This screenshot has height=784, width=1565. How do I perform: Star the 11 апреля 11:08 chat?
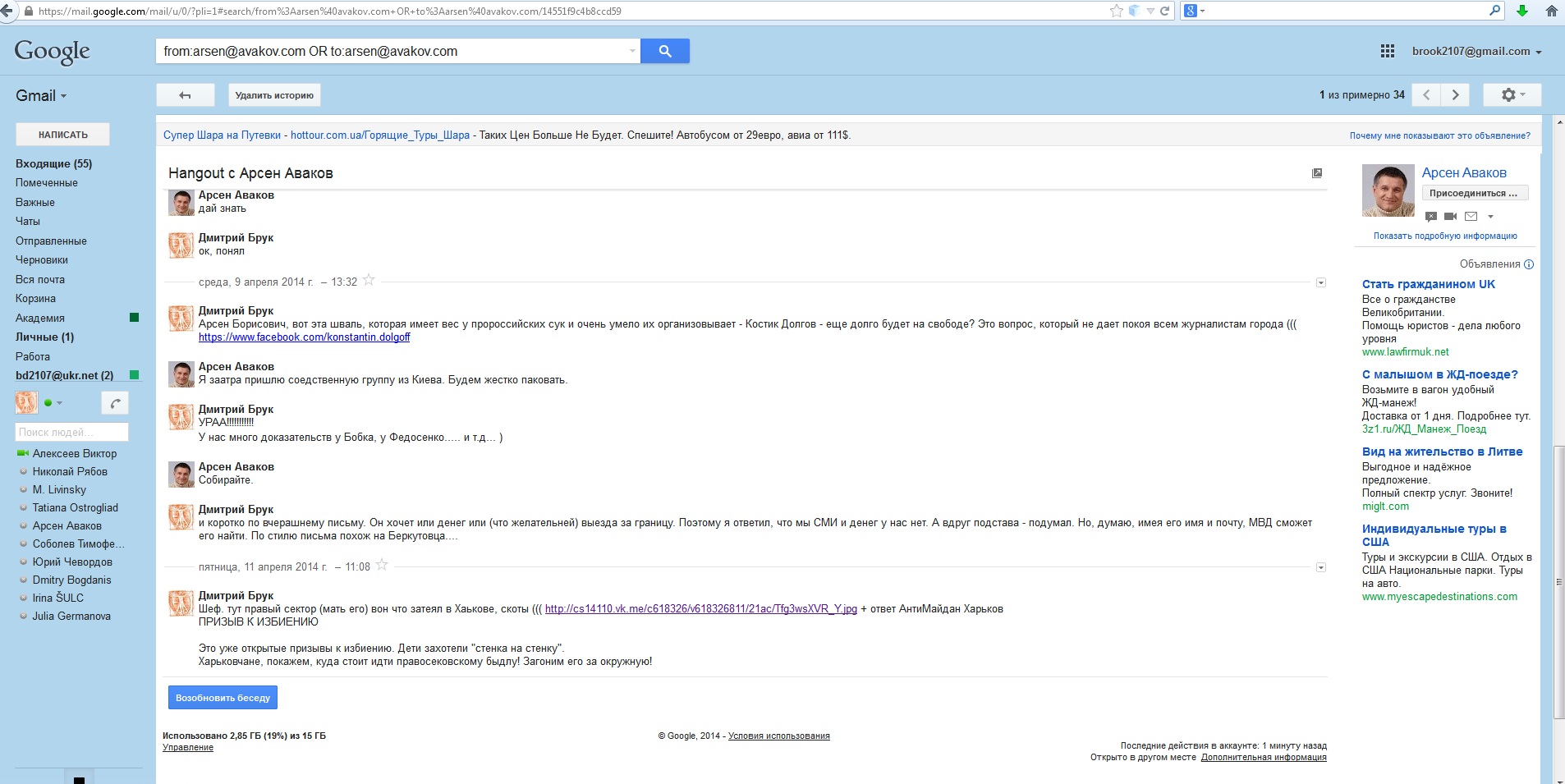(382, 566)
